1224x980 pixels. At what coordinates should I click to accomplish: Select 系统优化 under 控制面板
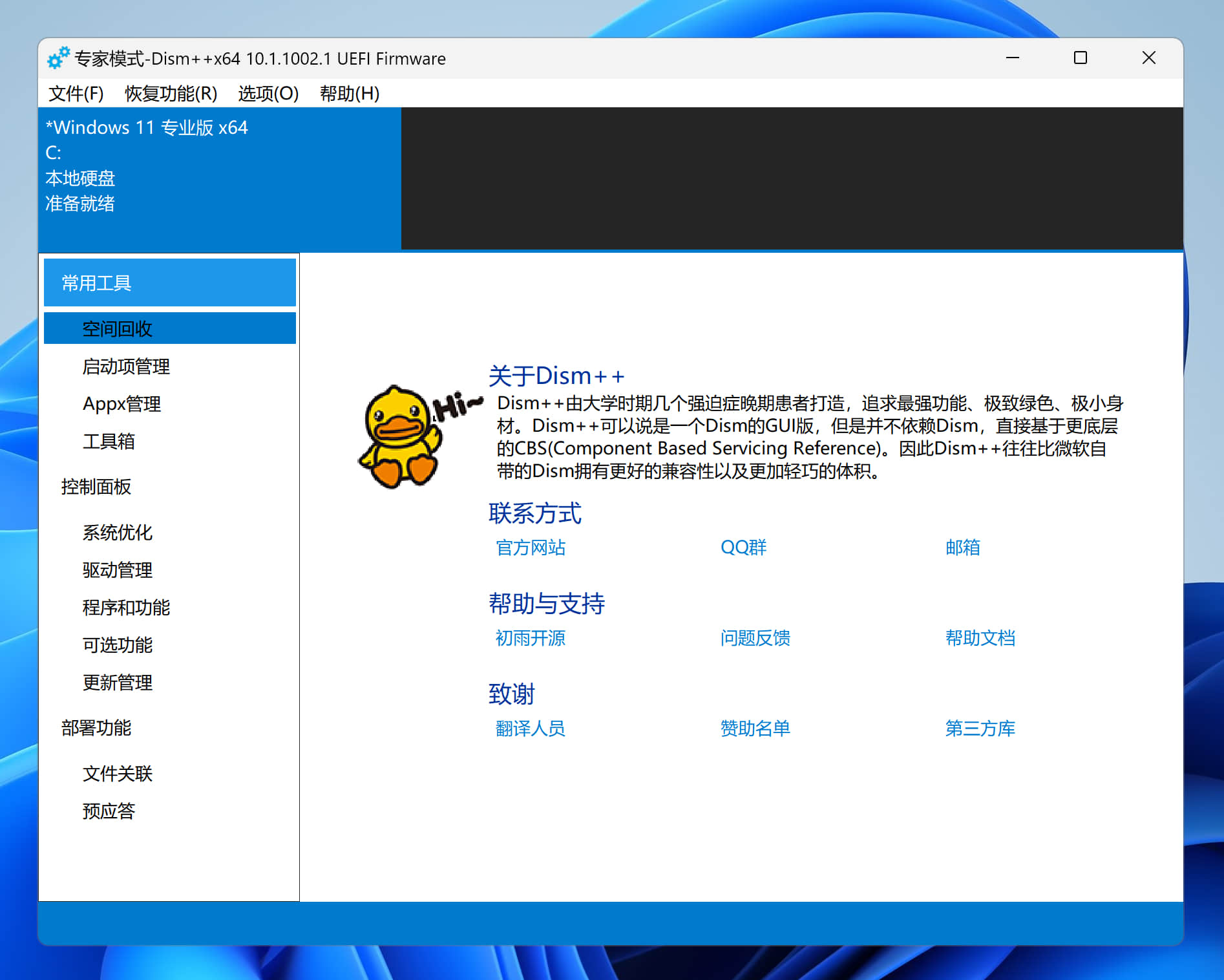click(x=117, y=533)
